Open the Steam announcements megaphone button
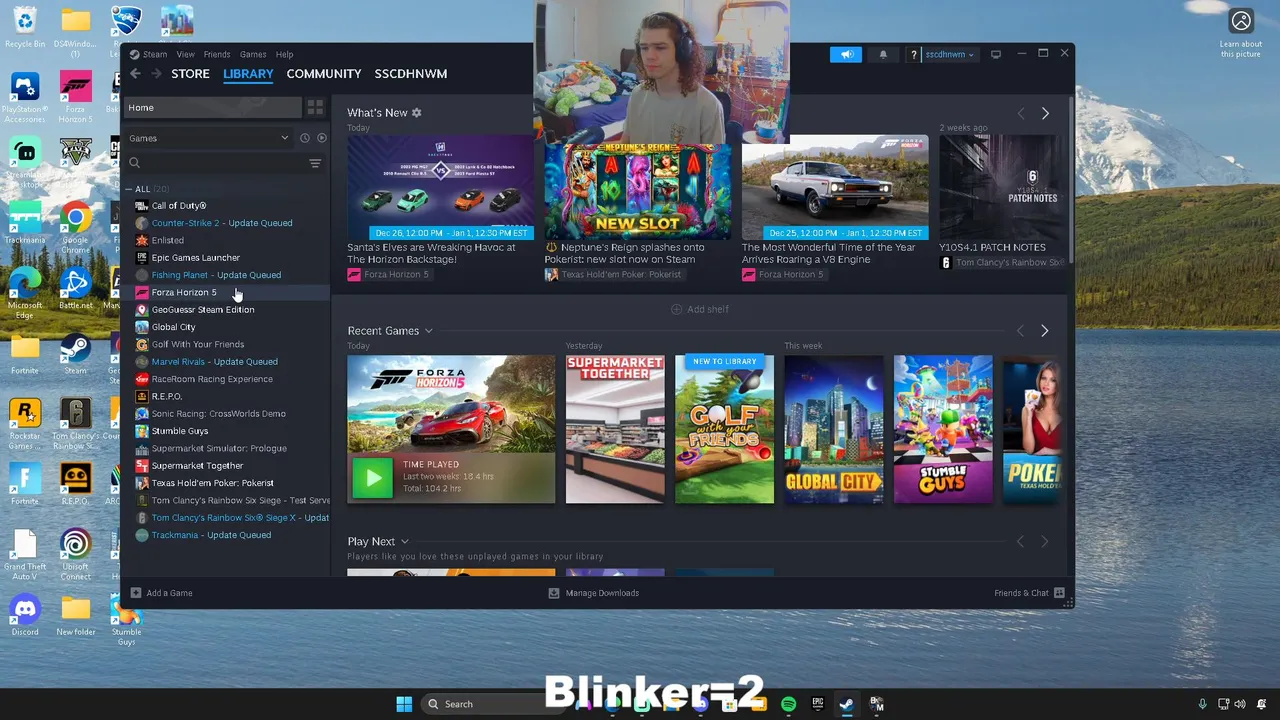1280x720 pixels. [x=846, y=54]
